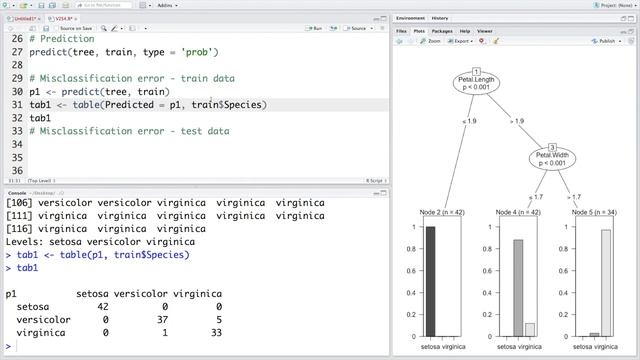The image size is (640, 360).
Task: Expand the panes layout dropdown arrow
Action: [150, 6]
